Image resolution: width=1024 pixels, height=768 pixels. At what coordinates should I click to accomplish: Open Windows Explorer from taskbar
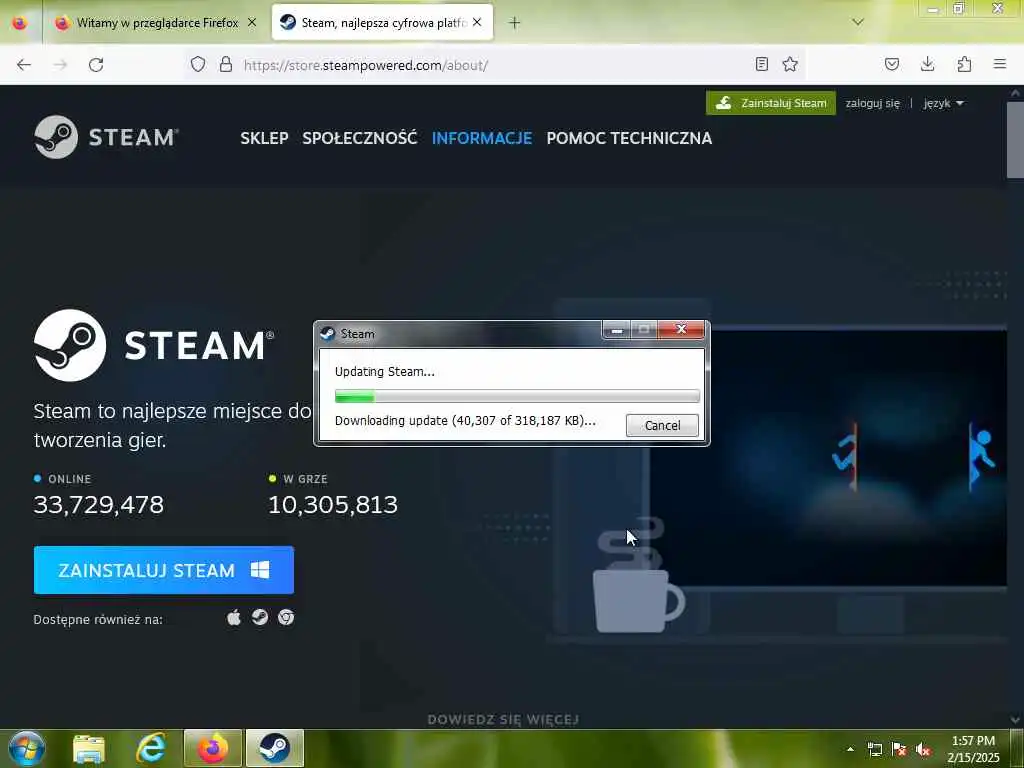pyautogui.click(x=89, y=749)
